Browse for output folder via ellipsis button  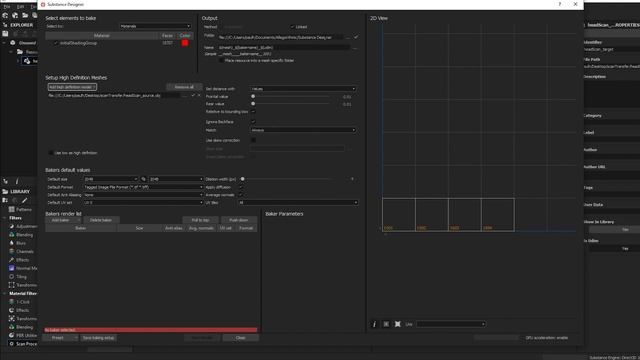(348, 37)
